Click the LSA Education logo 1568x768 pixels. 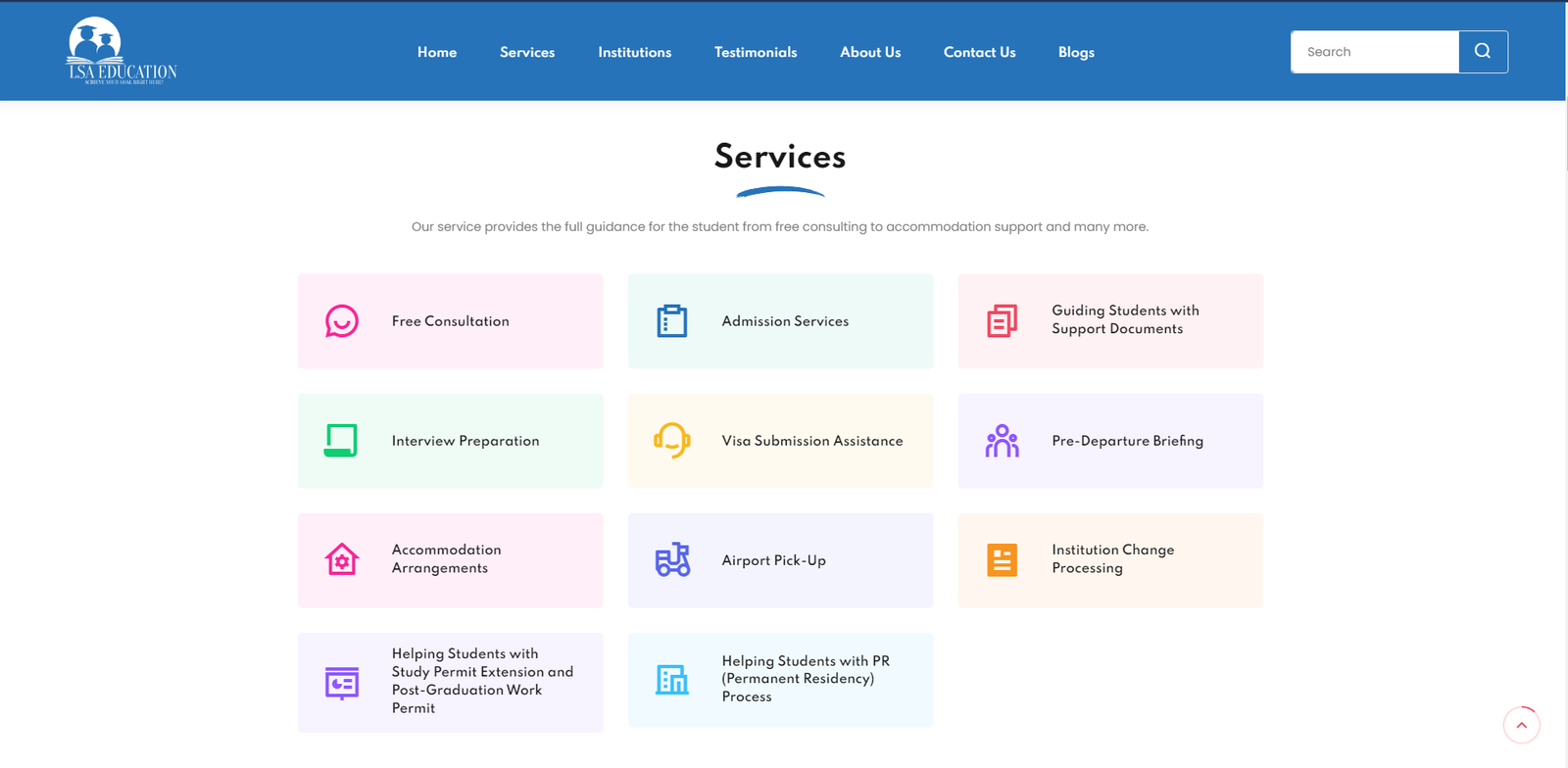[x=122, y=51]
